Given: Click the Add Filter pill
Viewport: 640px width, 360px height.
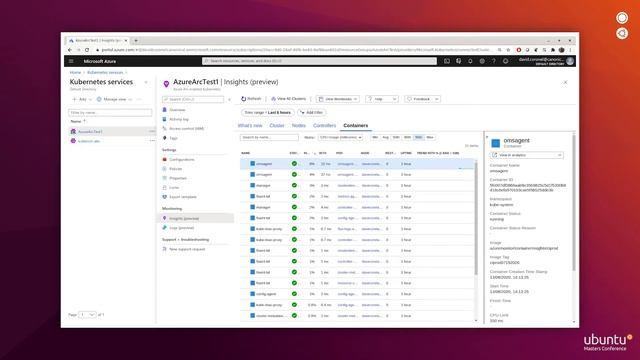Looking at the screenshot, I should click(312, 112).
